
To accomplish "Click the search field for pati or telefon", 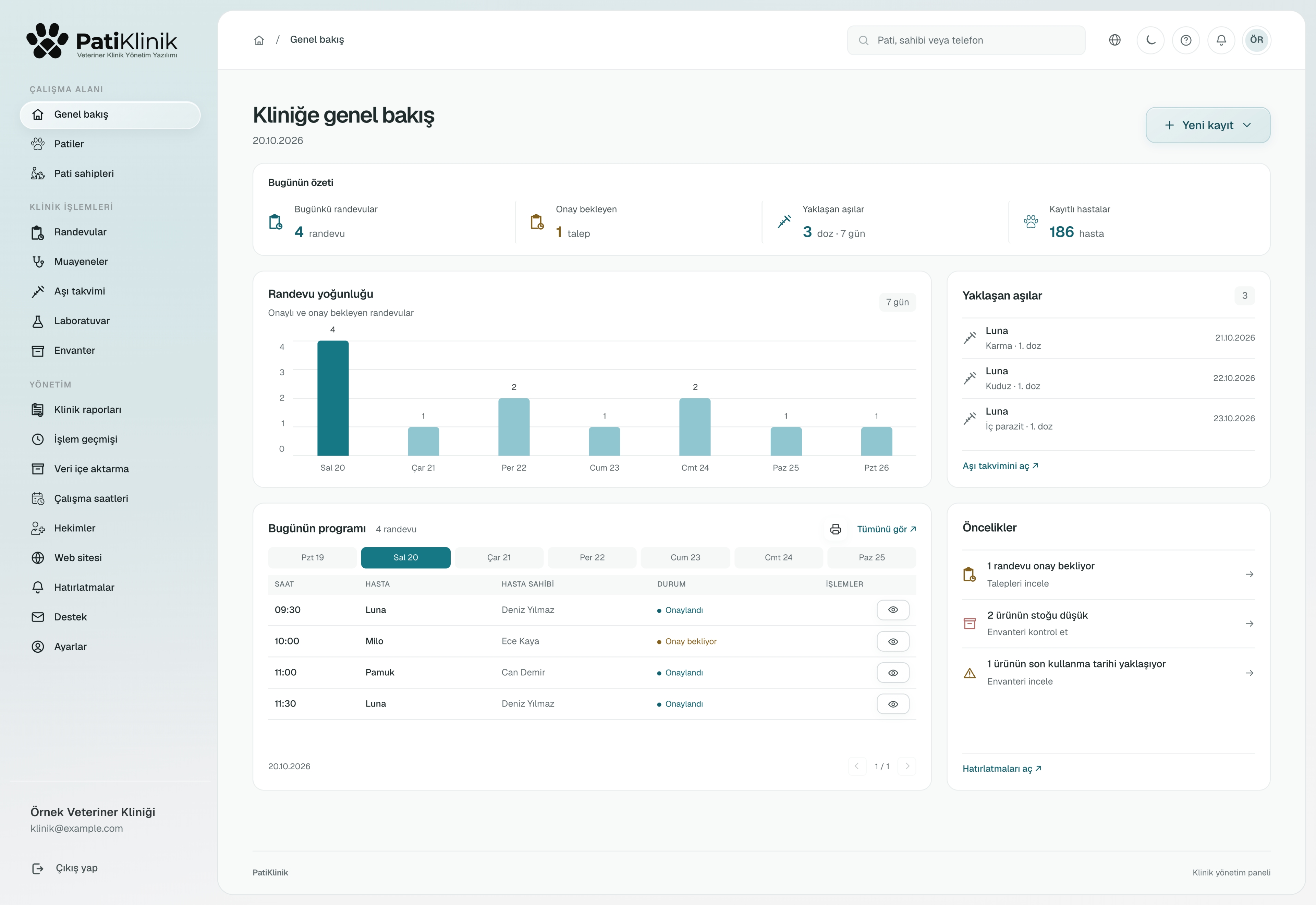I will (966, 40).
